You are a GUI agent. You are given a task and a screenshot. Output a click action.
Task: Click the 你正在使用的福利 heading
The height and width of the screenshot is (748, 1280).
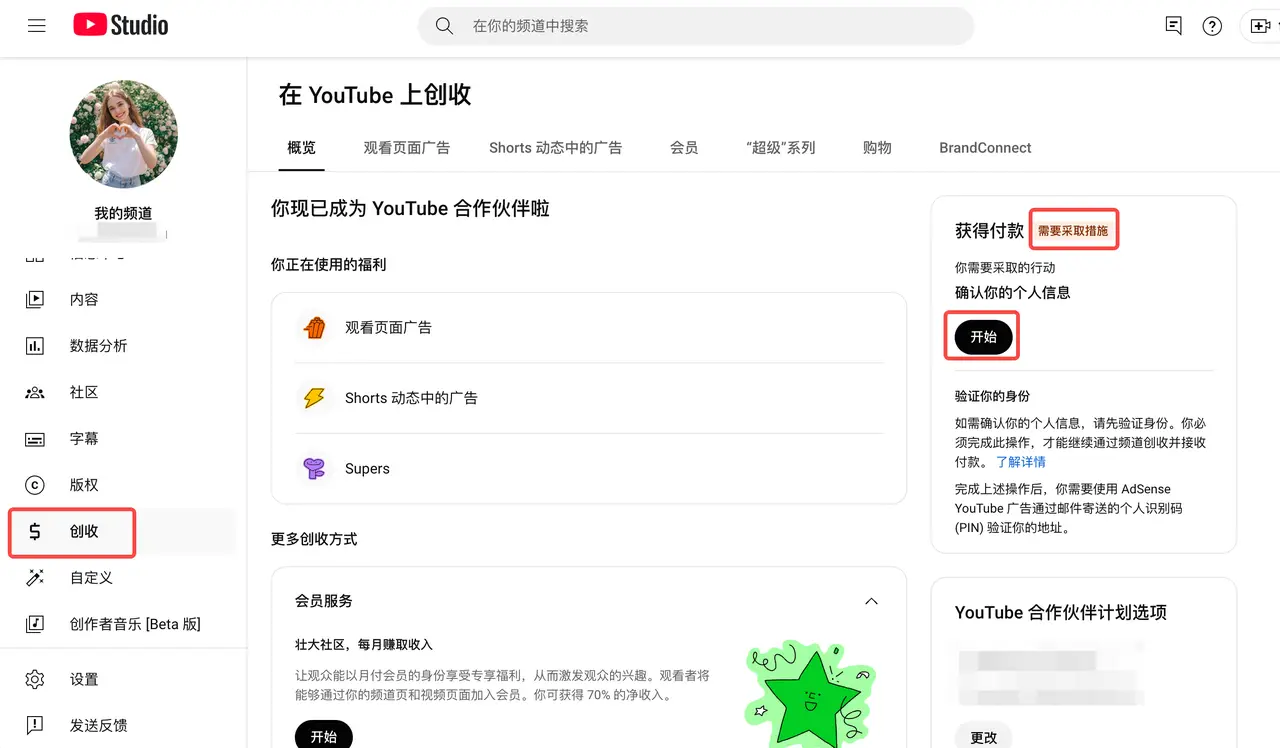(x=329, y=265)
